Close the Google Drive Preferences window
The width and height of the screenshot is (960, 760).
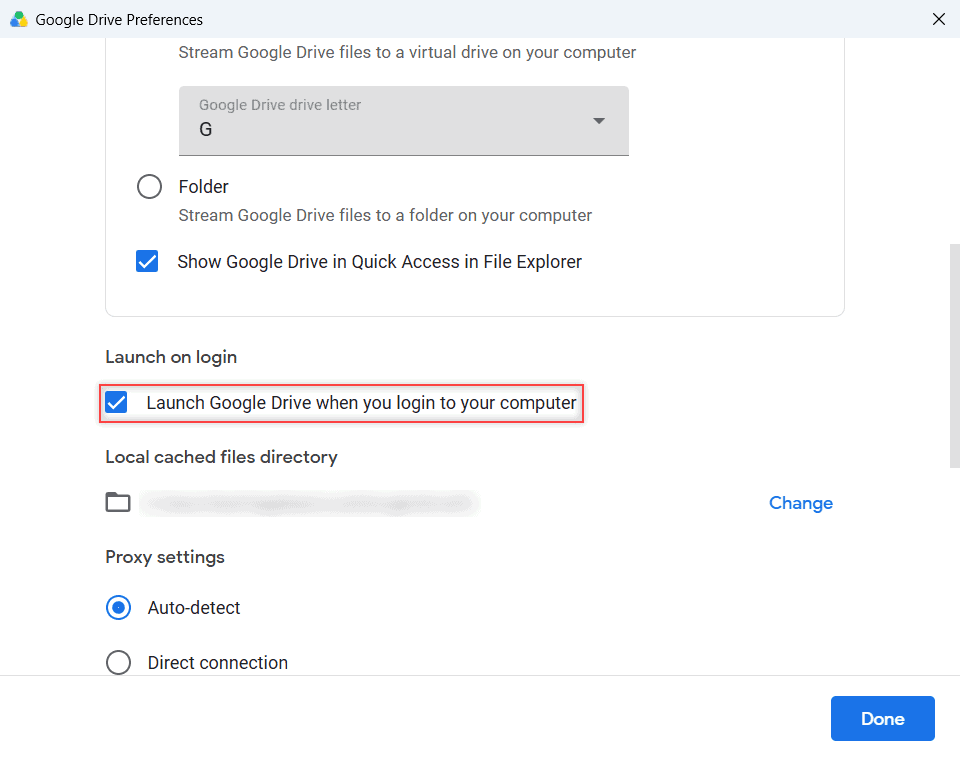[x=939, y=19]
